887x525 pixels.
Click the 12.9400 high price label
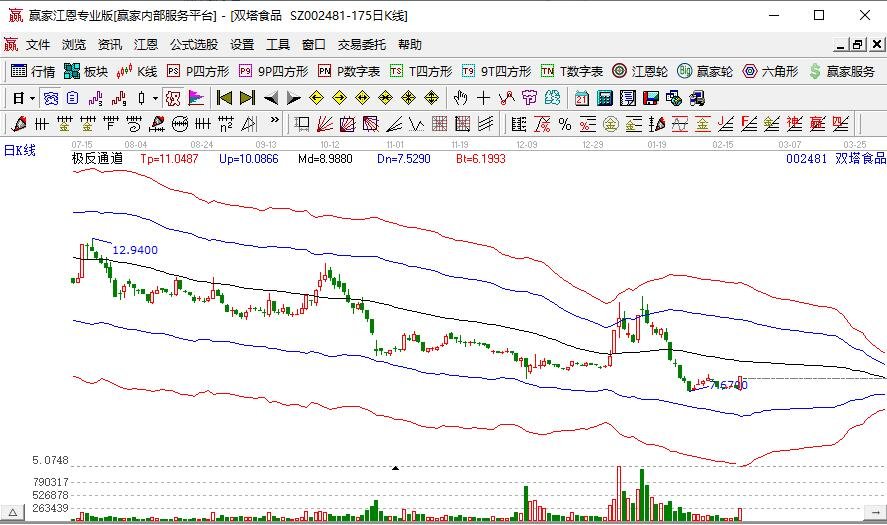(x=135, y=250)
